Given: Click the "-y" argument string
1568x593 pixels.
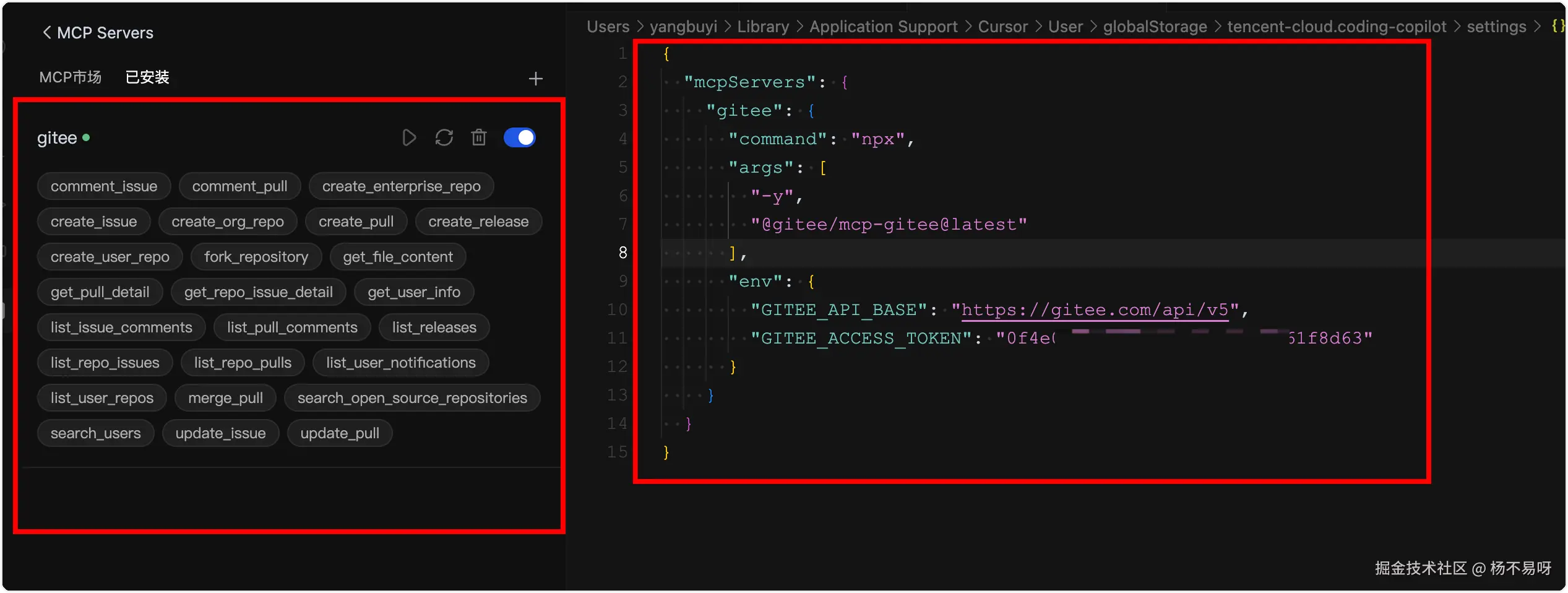Looking at the screenshot, I should click(x=772, y=196).
